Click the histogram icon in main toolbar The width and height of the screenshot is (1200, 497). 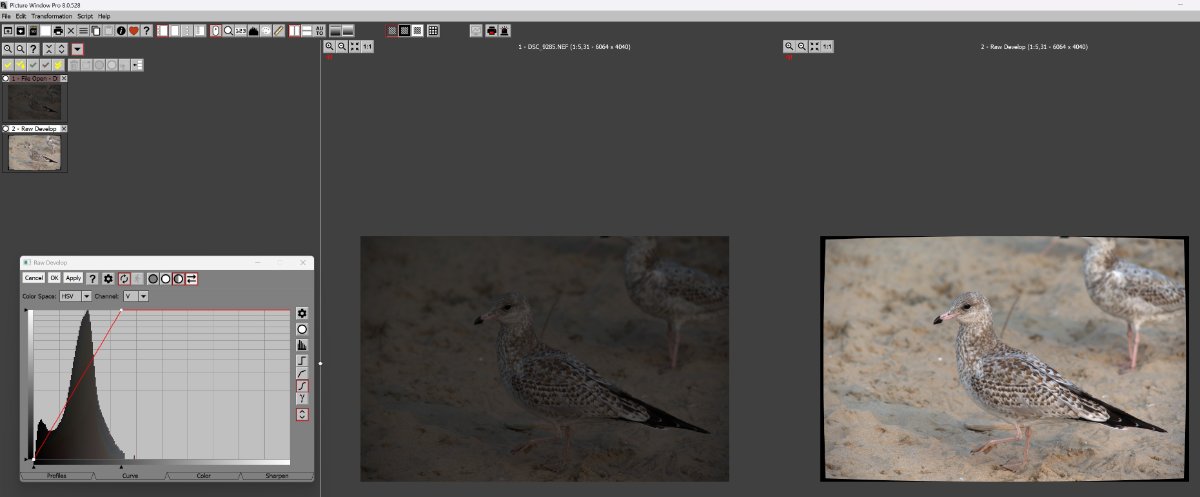[x=253, y=31]
